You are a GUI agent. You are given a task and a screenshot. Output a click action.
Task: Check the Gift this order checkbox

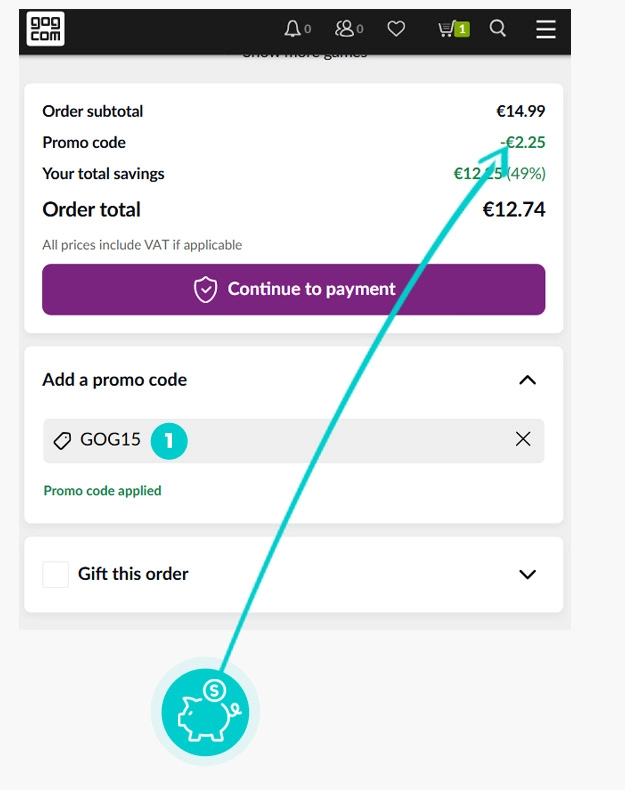tap(56, 574)
